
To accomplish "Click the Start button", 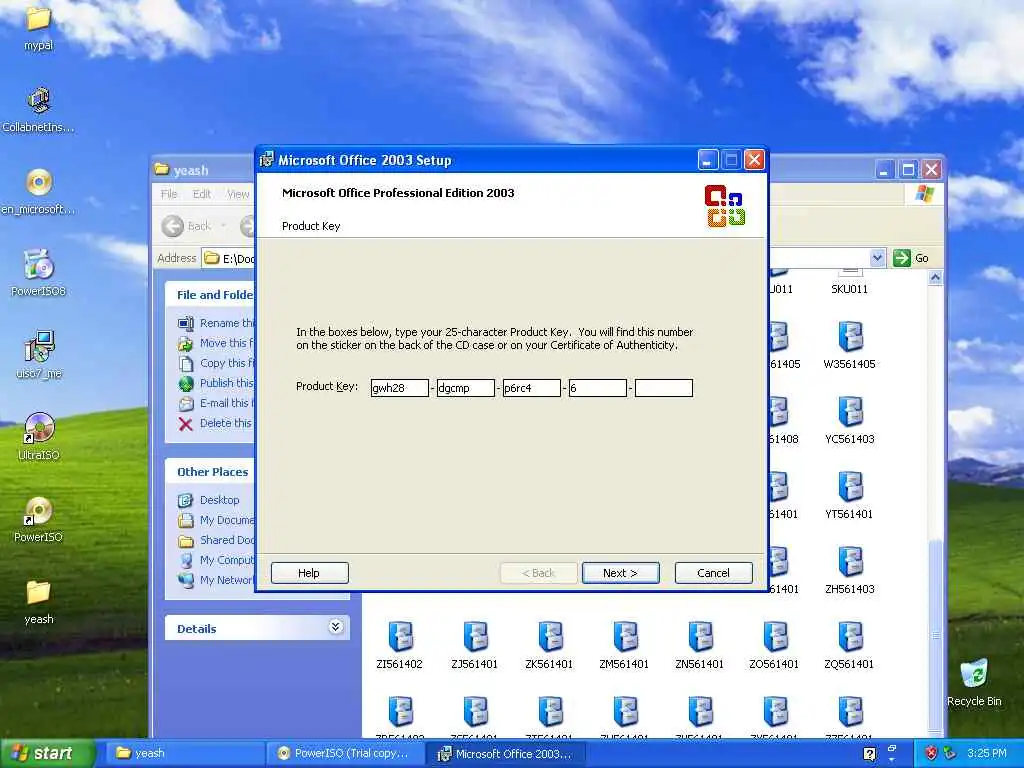I will tap(47, 753).
